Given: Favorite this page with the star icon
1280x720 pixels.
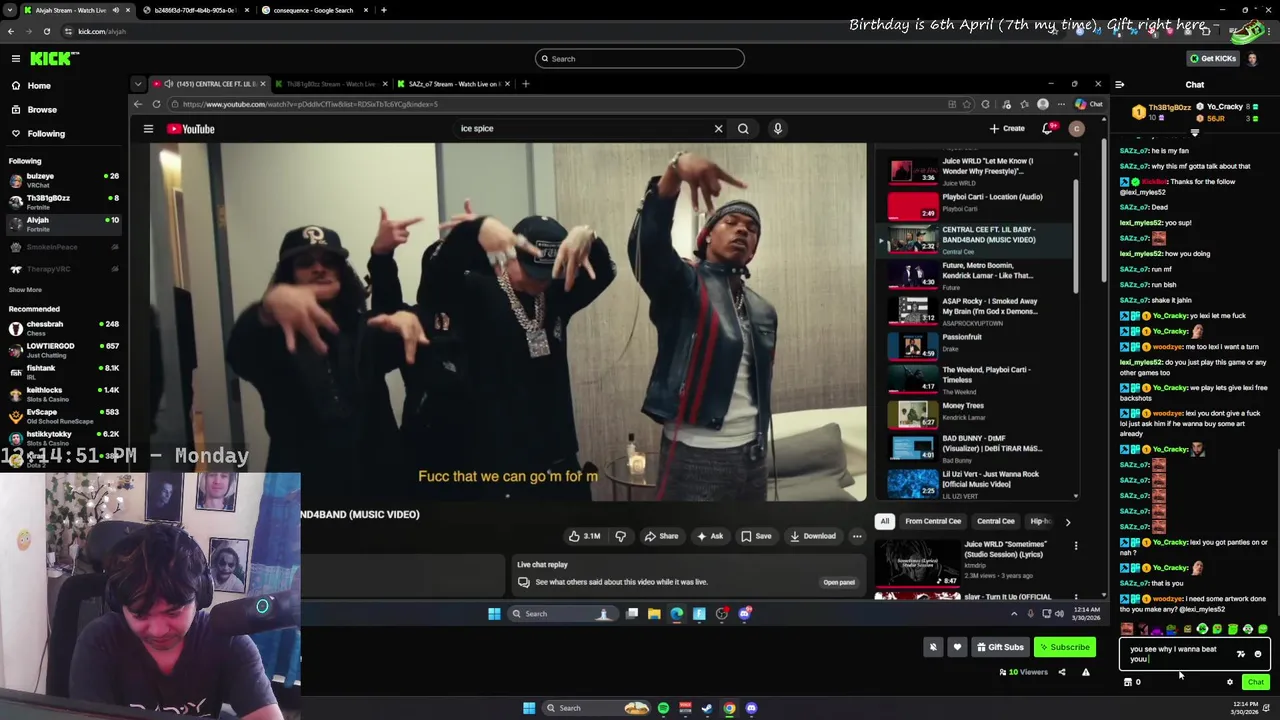Looking at the screenshot, I should click(x=966, y=104).
